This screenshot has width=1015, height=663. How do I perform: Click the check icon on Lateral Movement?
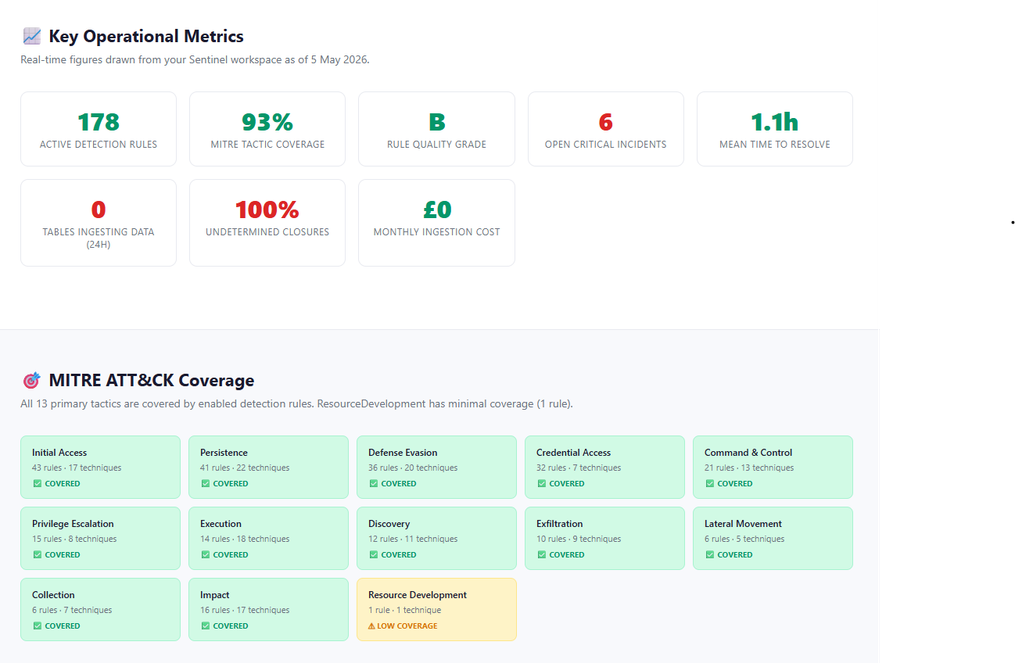709,555
